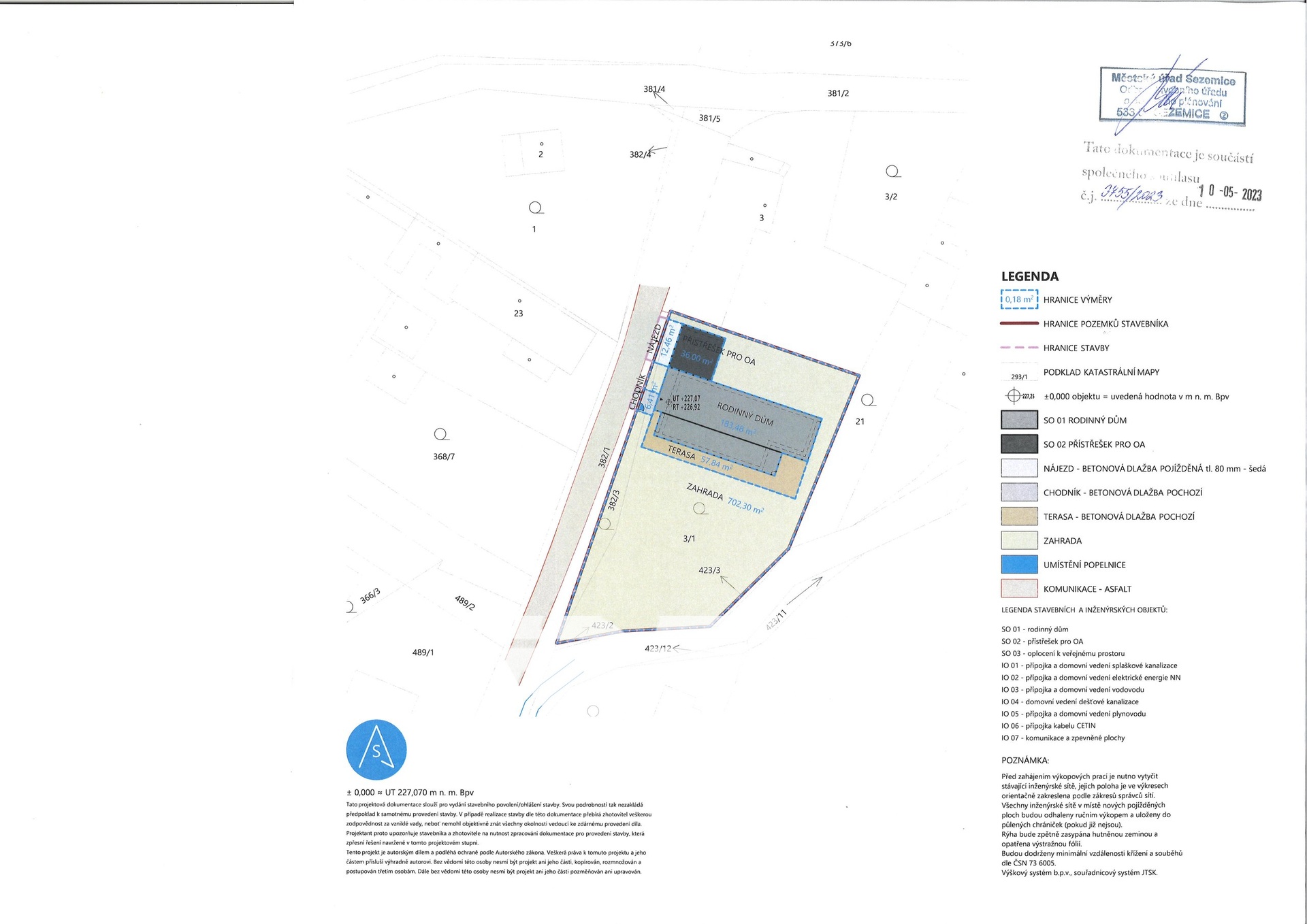
Task: Click the red HRANICE POZEMKŮ STAVEBNÍKA line sample
Action: (1019, 324)
